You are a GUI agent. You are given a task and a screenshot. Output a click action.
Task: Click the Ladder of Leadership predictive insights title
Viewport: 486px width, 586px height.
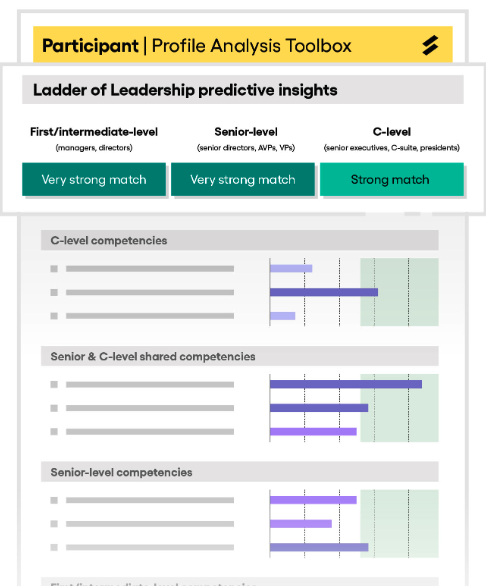pyautogui.click(x=185, y=90)
